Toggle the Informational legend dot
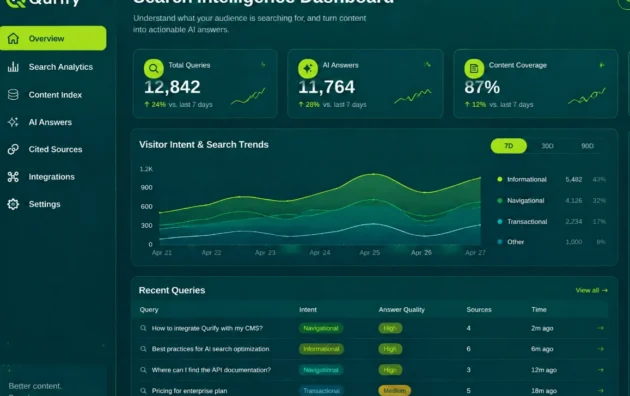The image size is (630, 396). click(500, 180)
